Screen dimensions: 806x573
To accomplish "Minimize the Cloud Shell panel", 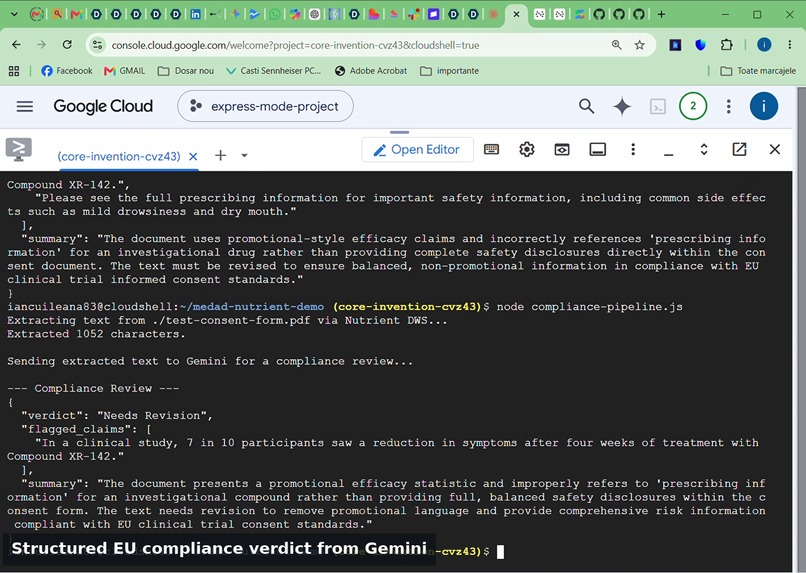I will (668, 153).
